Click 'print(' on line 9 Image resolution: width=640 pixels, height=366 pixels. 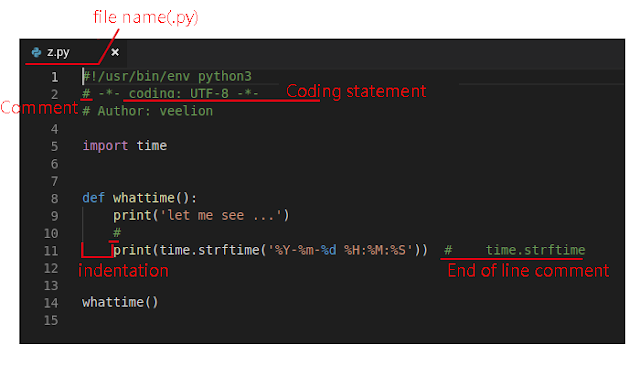pos(136,215)
